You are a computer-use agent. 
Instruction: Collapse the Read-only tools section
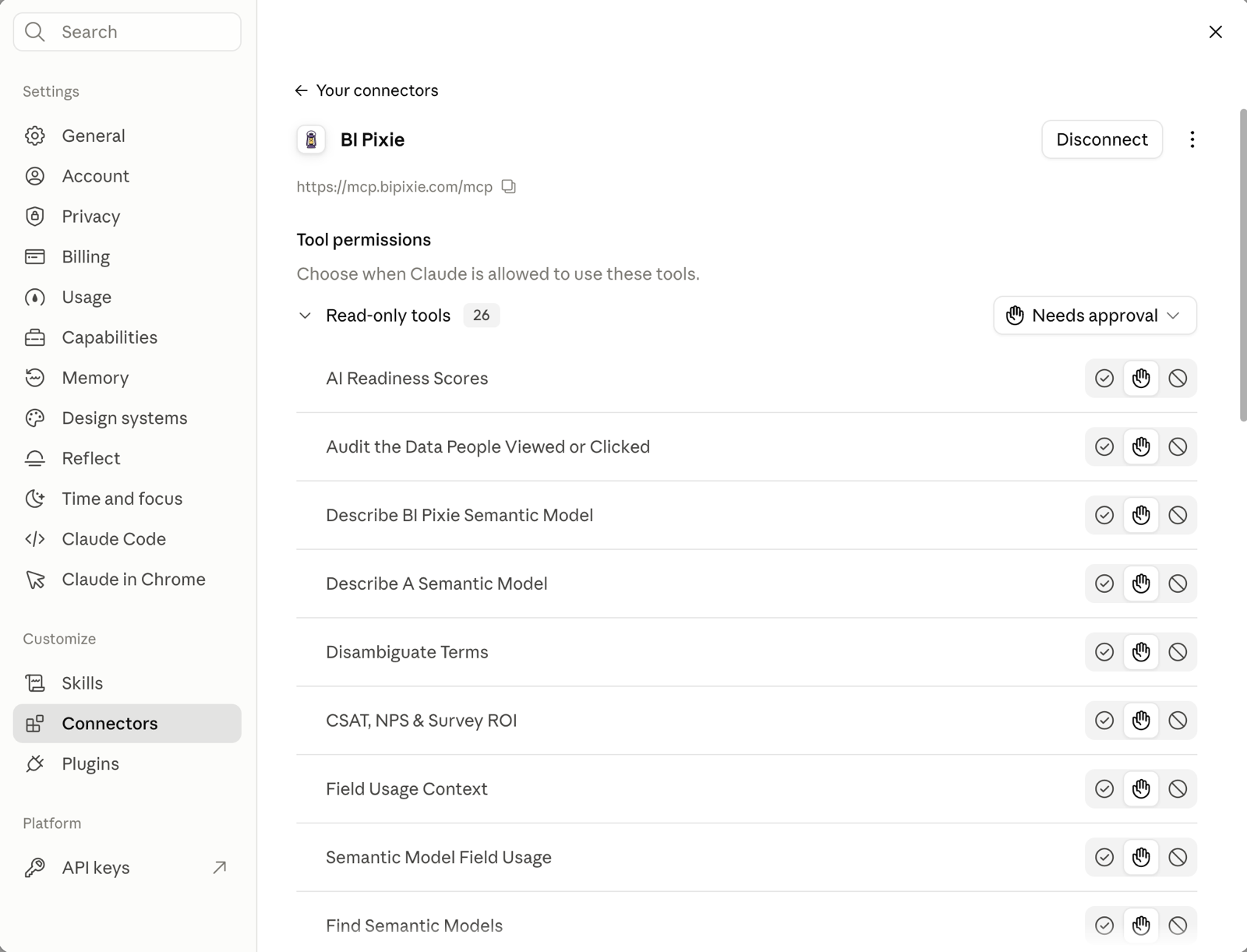(305, 316)
